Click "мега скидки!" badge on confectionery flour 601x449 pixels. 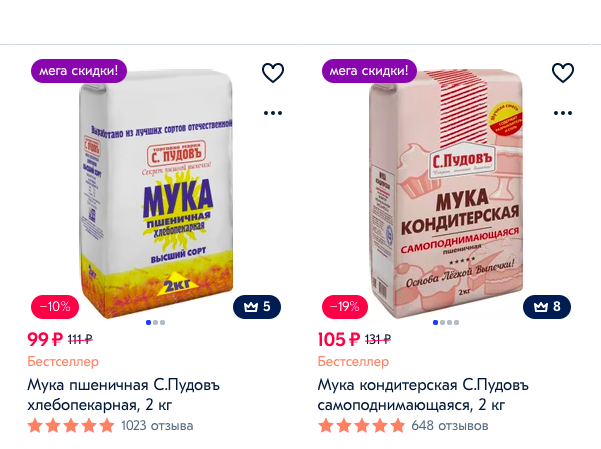click(x=369, y=71)
